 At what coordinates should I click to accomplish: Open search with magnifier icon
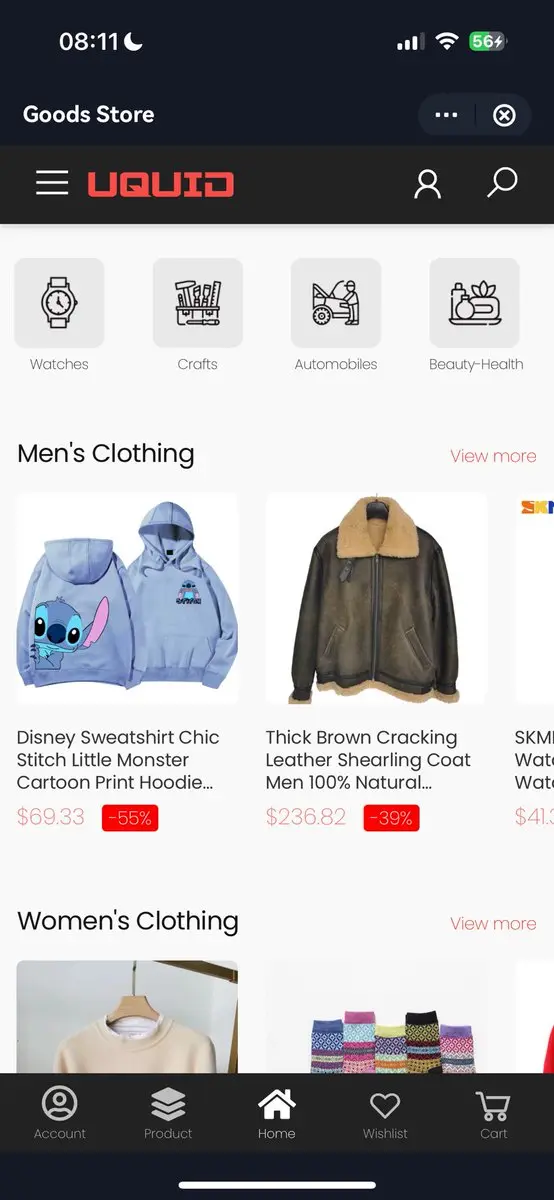pyautogui.click(x=502, y=182)
